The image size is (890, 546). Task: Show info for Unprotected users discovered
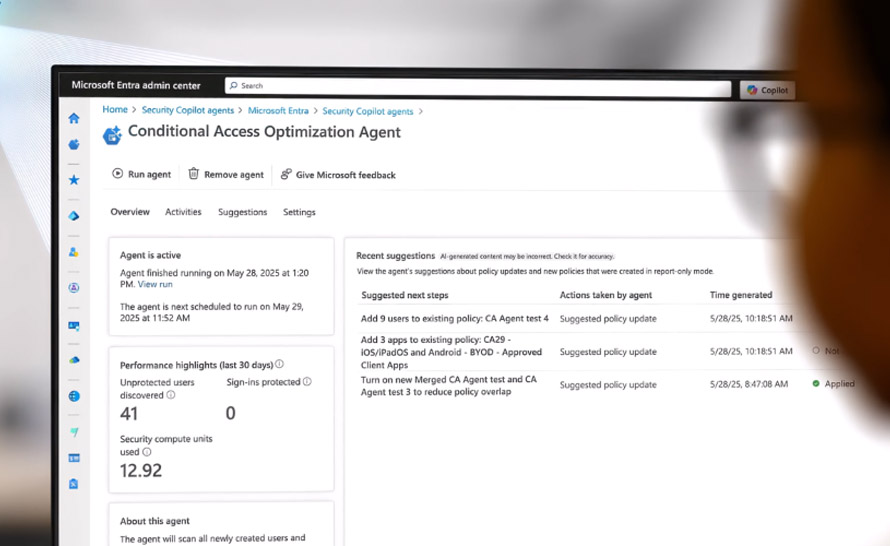point(171,395)
